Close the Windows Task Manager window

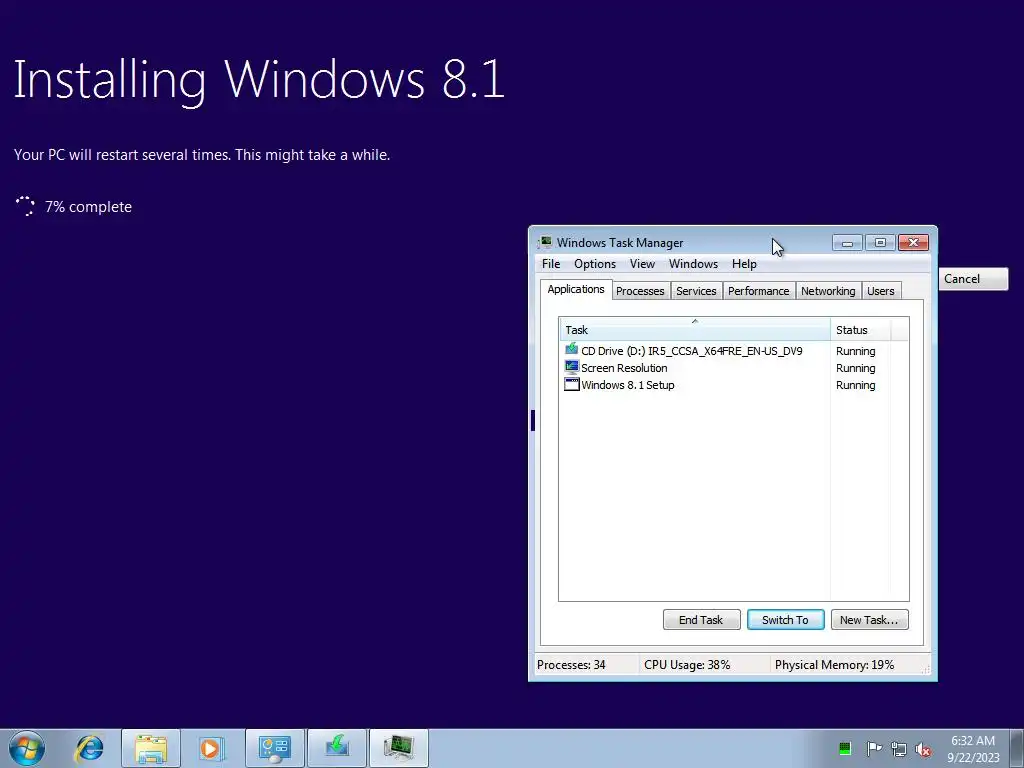[x=913, y=243]
